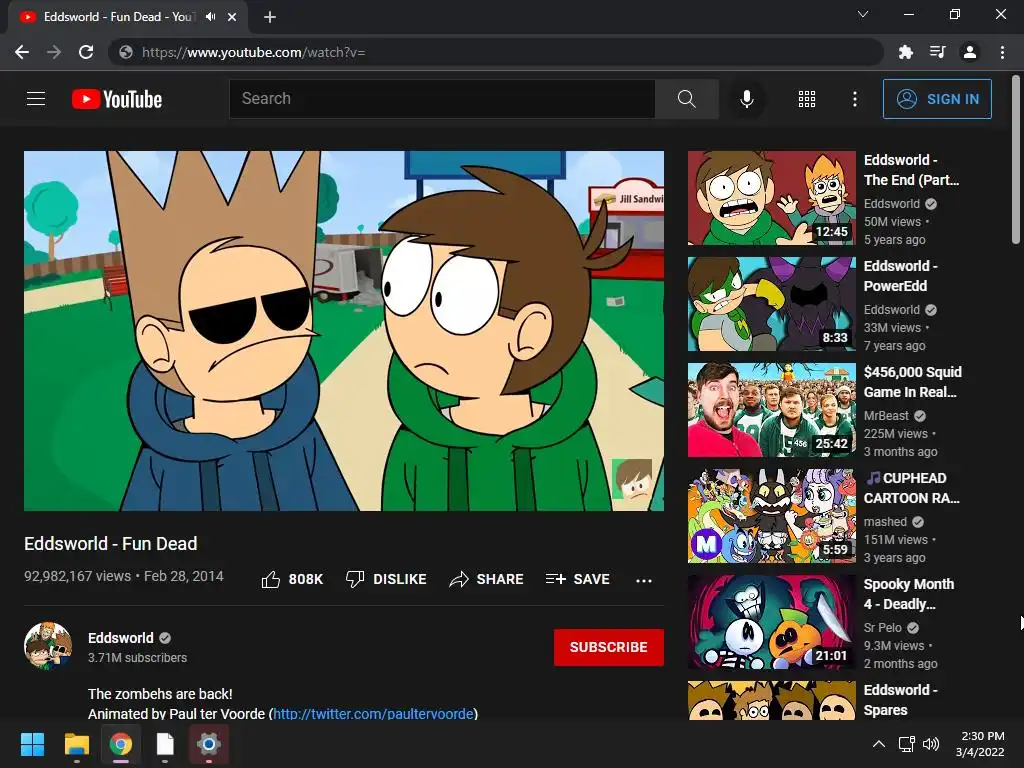The height and width of the screenshot is (768, 1024).
Task: Go to the YouTube home logo
Action: (117, 99)
